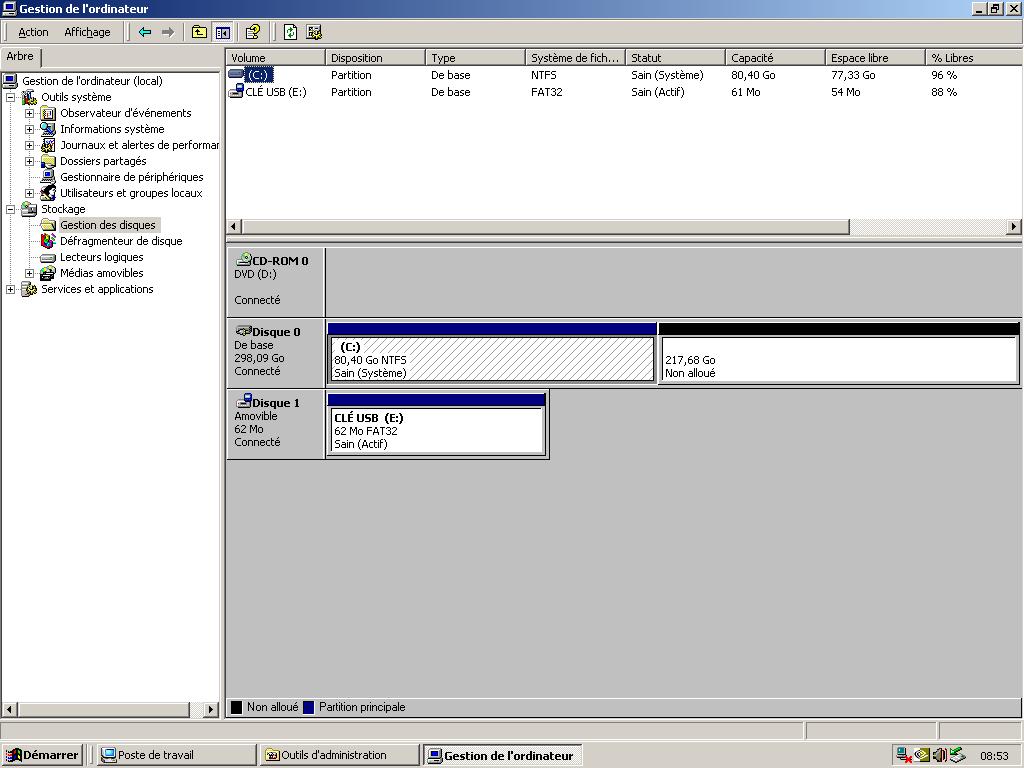Sort by the Volume column header
This screenshot has height=768, width=1024.
click(x=275, y=57)
